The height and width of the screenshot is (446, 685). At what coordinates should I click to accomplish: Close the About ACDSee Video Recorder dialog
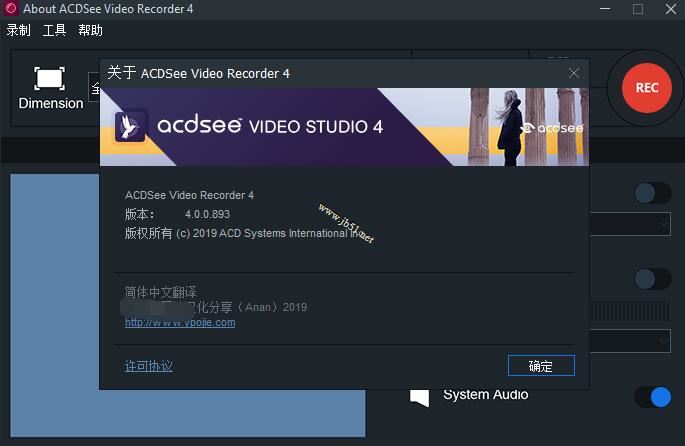point(574,73)
